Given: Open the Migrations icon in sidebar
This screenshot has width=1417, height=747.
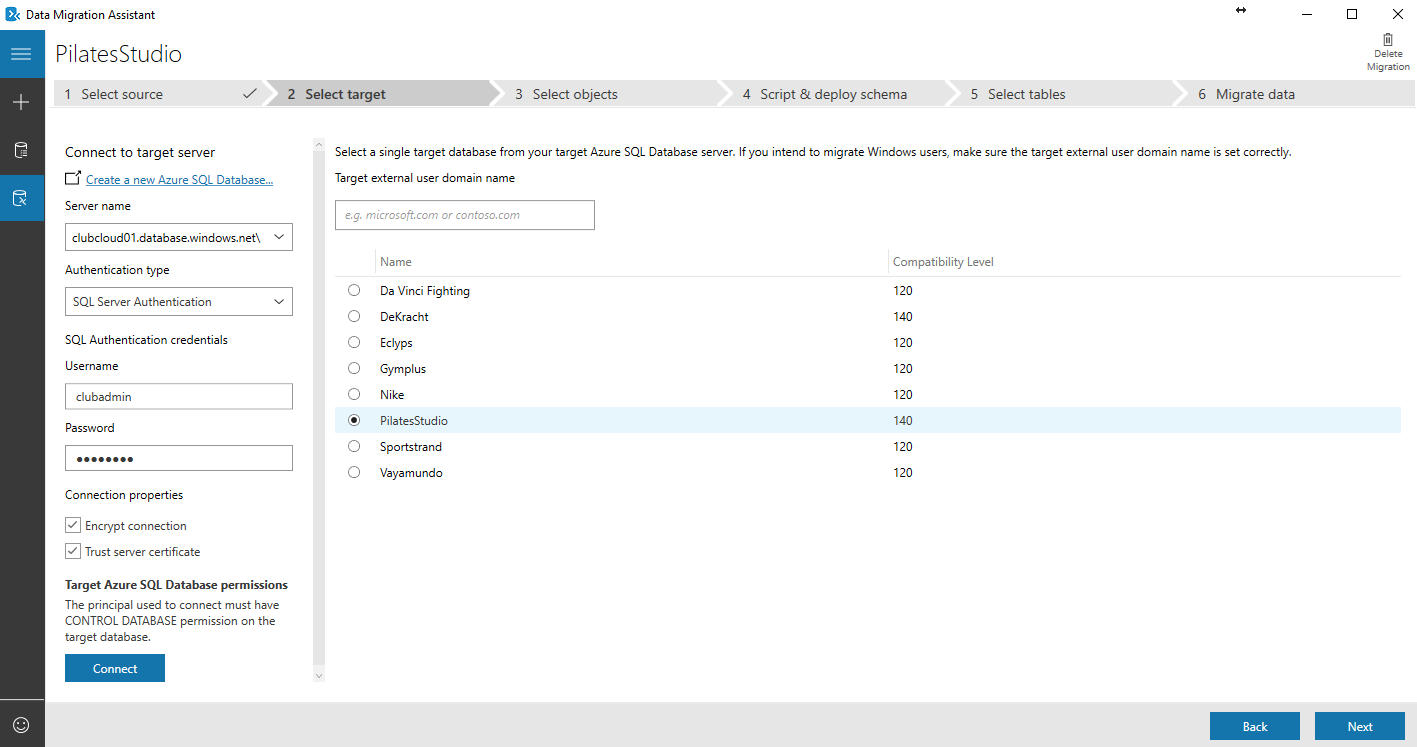Looking at the screenshot, I should click(x=21, y=198).
